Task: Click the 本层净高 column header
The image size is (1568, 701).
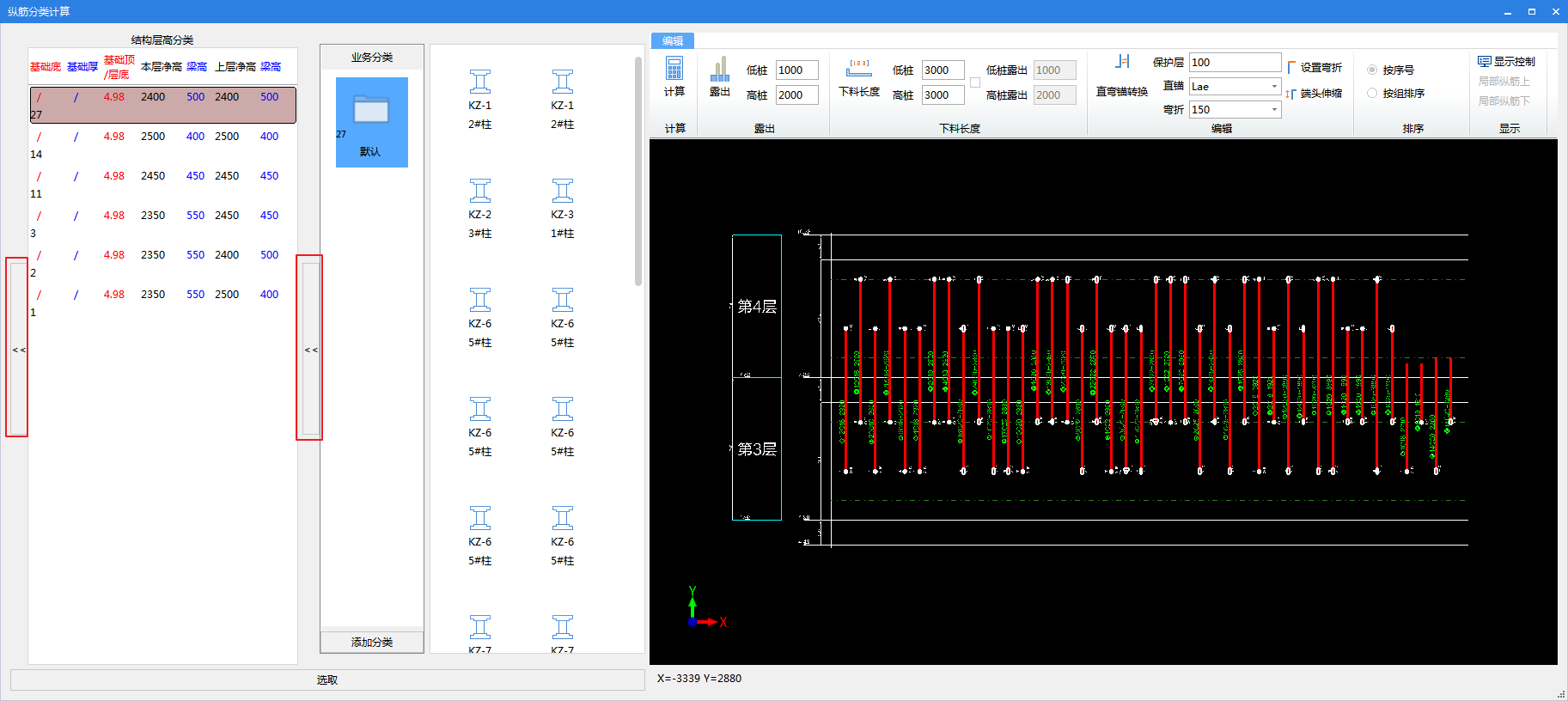Action: pyautogui.click(x=162, y=67)
